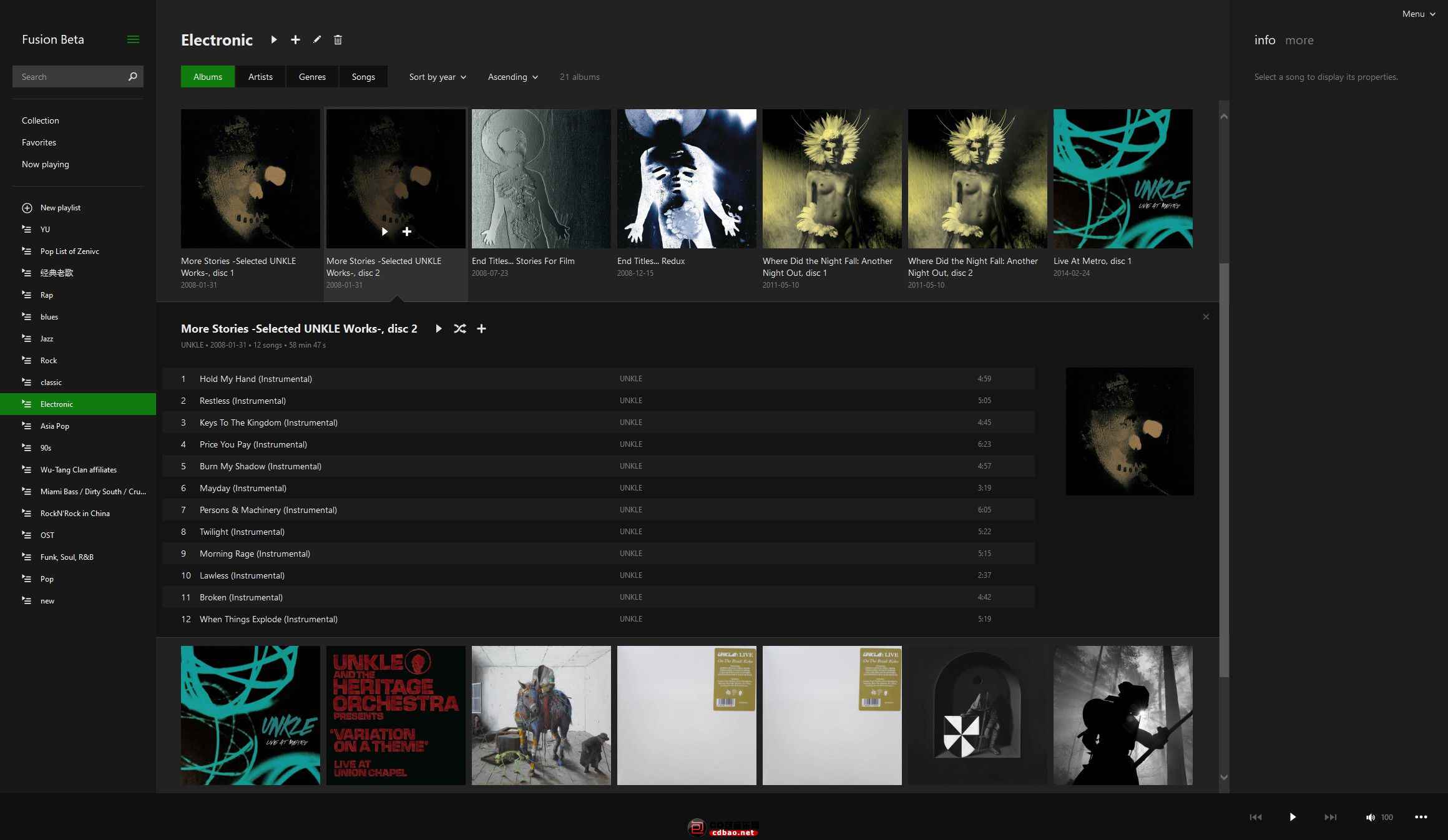This screenshot has height=840, width=1448.
Task: Open the three-dots more options in player bar
Action: tap(1421, 817)
